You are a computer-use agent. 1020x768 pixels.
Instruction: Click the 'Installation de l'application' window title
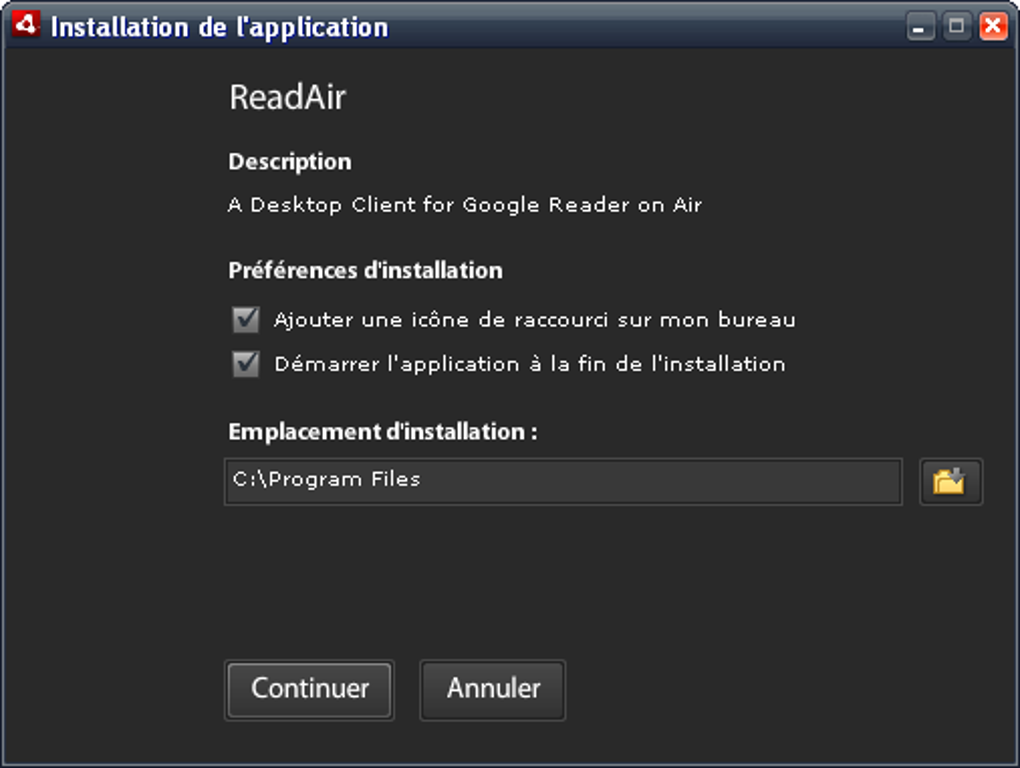click(x=219, y=27)
